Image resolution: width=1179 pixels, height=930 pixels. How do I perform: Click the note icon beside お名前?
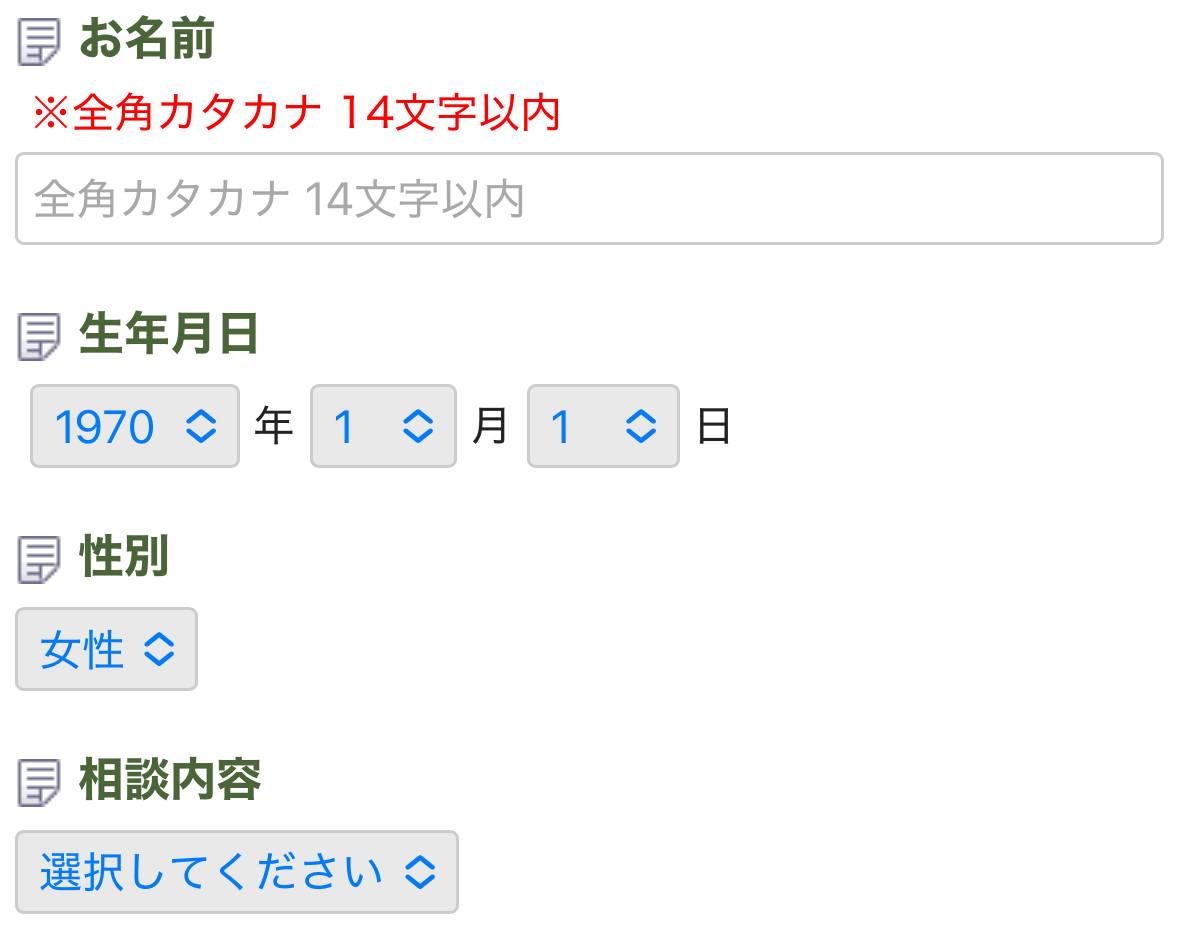(38, 43)
